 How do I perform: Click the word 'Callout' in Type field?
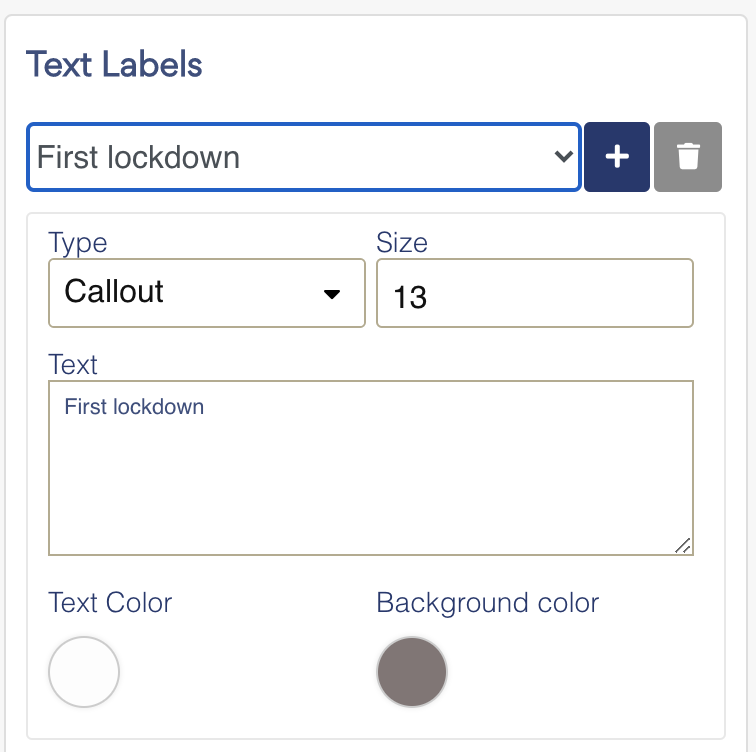point(114,291)
